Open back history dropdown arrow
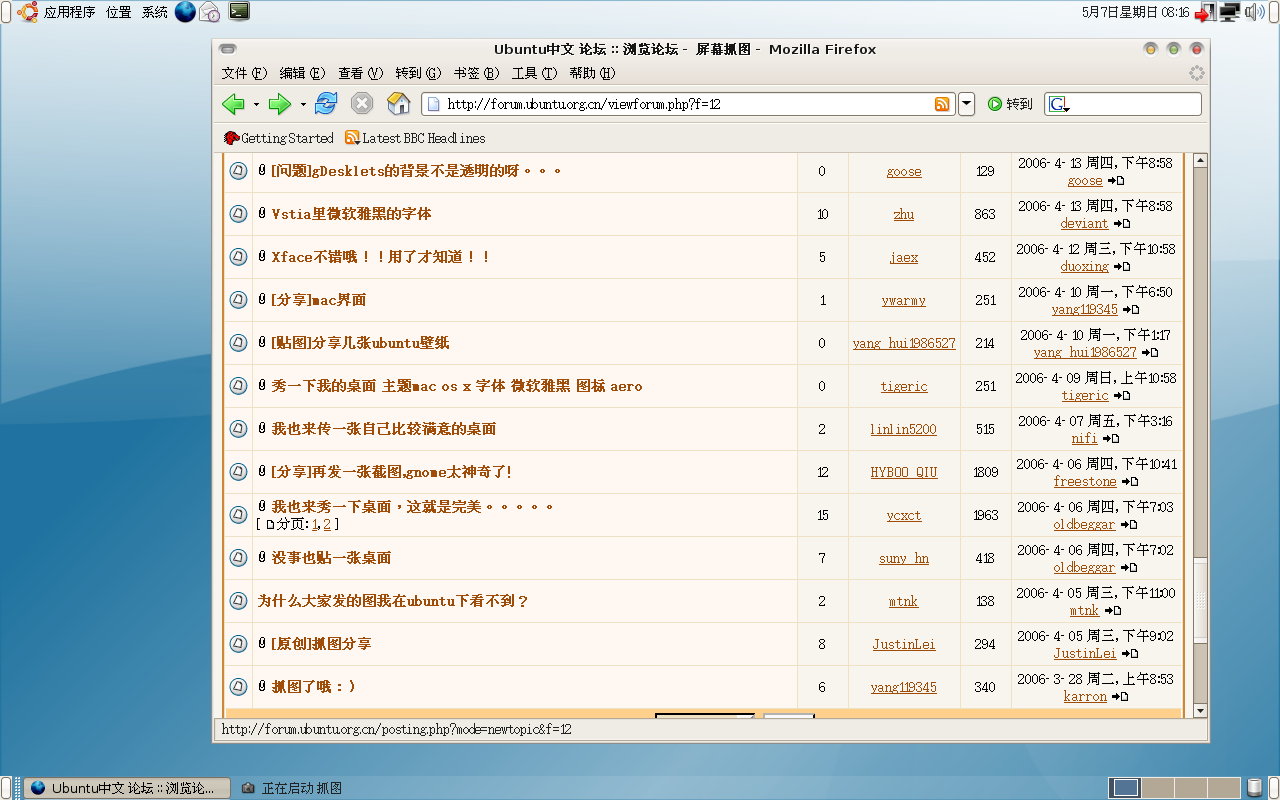 256,104
